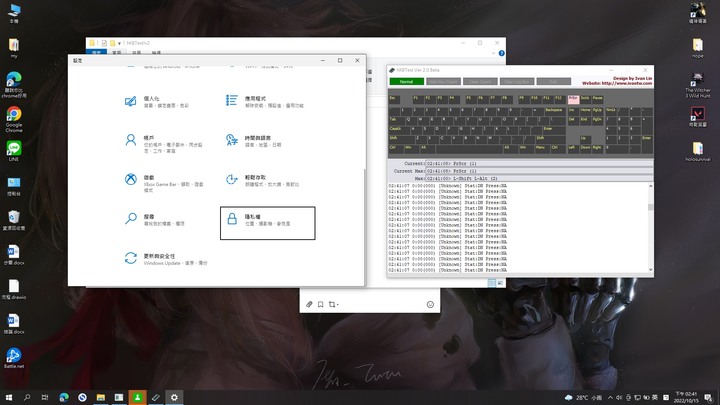Image resolution: width=720 pixels, height=405 pixels.
Task: Click the Explorer large icons view toggle
Action: [x=500, y=283]
